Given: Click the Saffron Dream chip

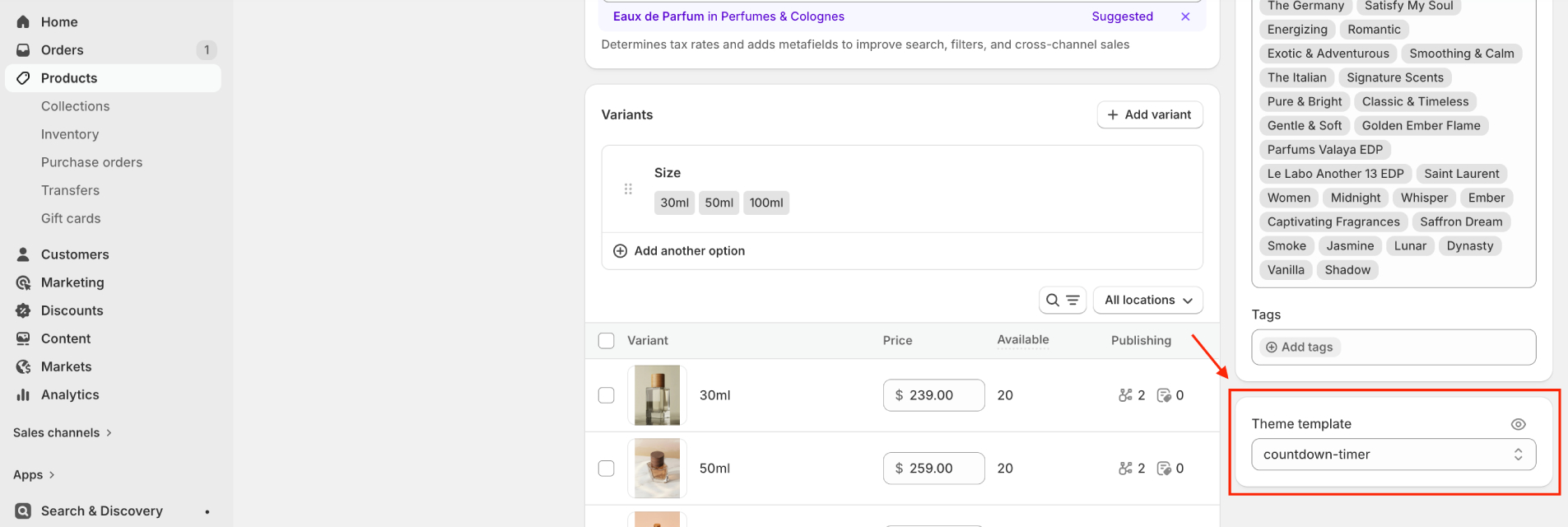Looking at the screenshot, I should coord(1461,222).
